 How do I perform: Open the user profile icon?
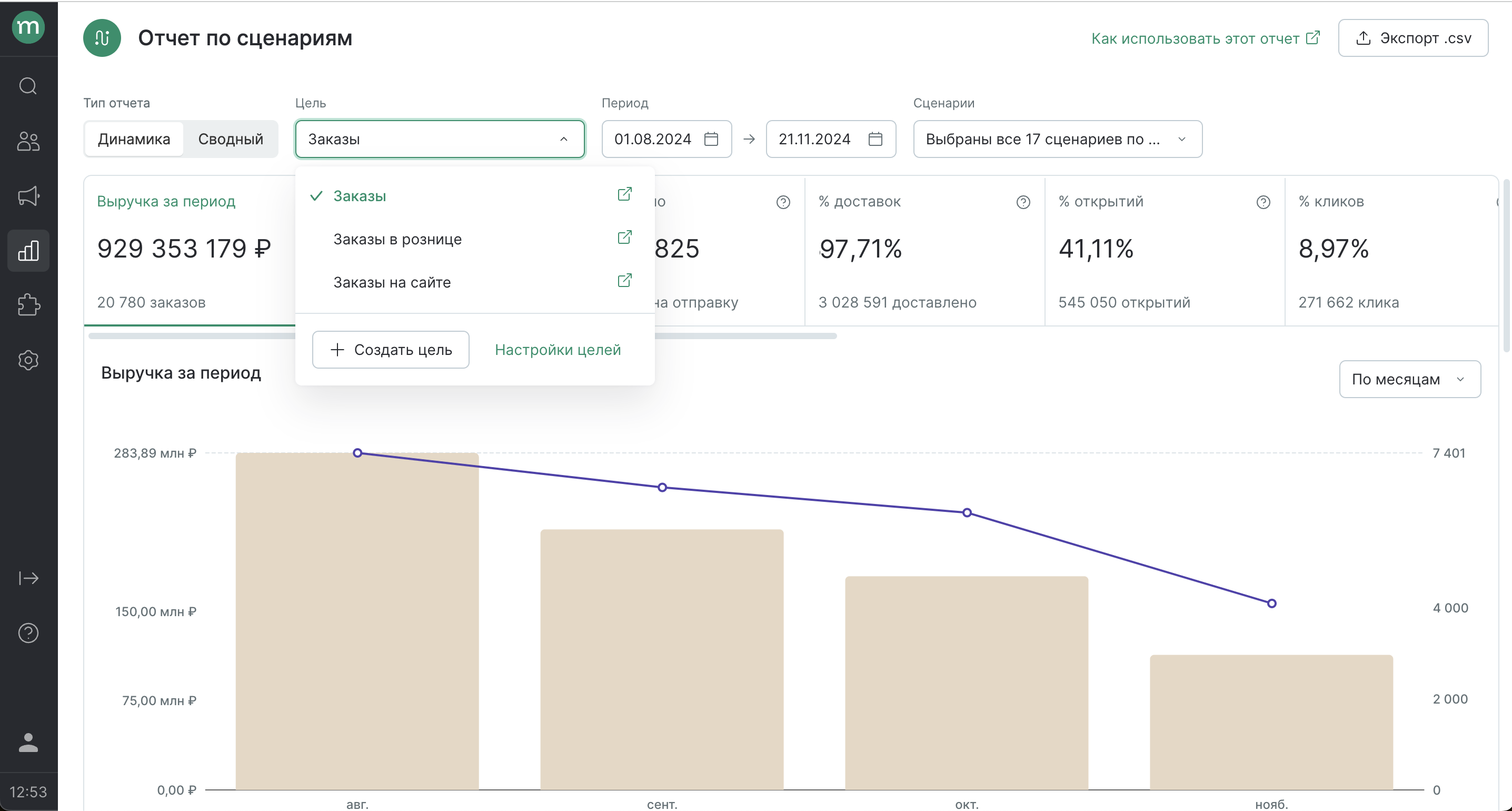tap(28, 743)
